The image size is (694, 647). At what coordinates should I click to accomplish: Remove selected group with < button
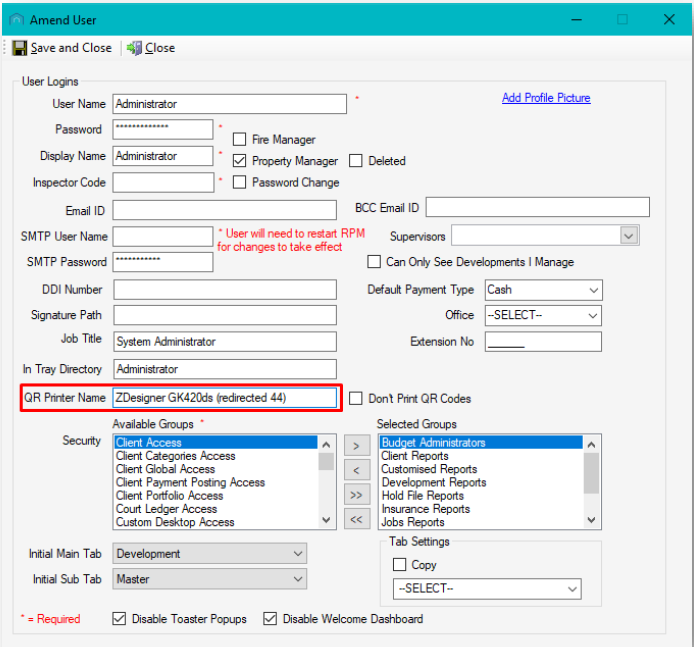(x=357, y=470)
